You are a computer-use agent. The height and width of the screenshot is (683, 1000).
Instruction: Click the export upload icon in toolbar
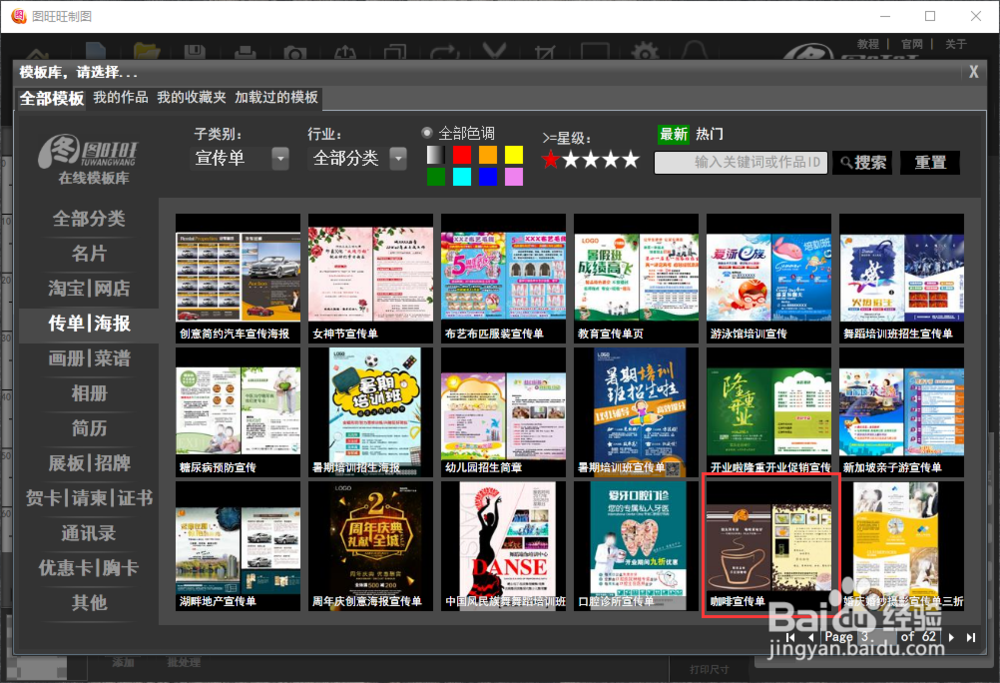point(345,52)
